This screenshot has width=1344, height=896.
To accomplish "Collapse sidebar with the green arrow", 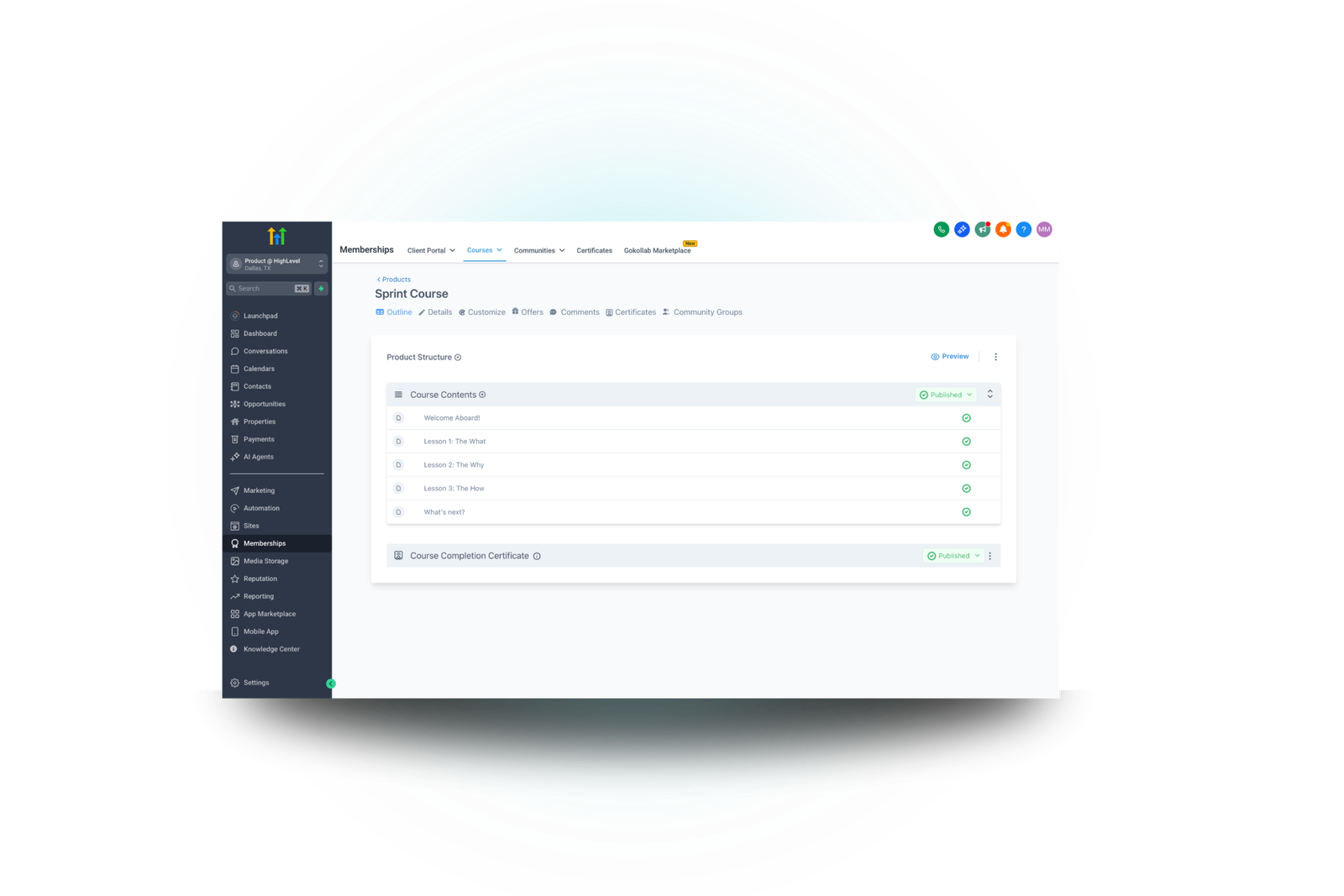I will [x=331, y=684].
